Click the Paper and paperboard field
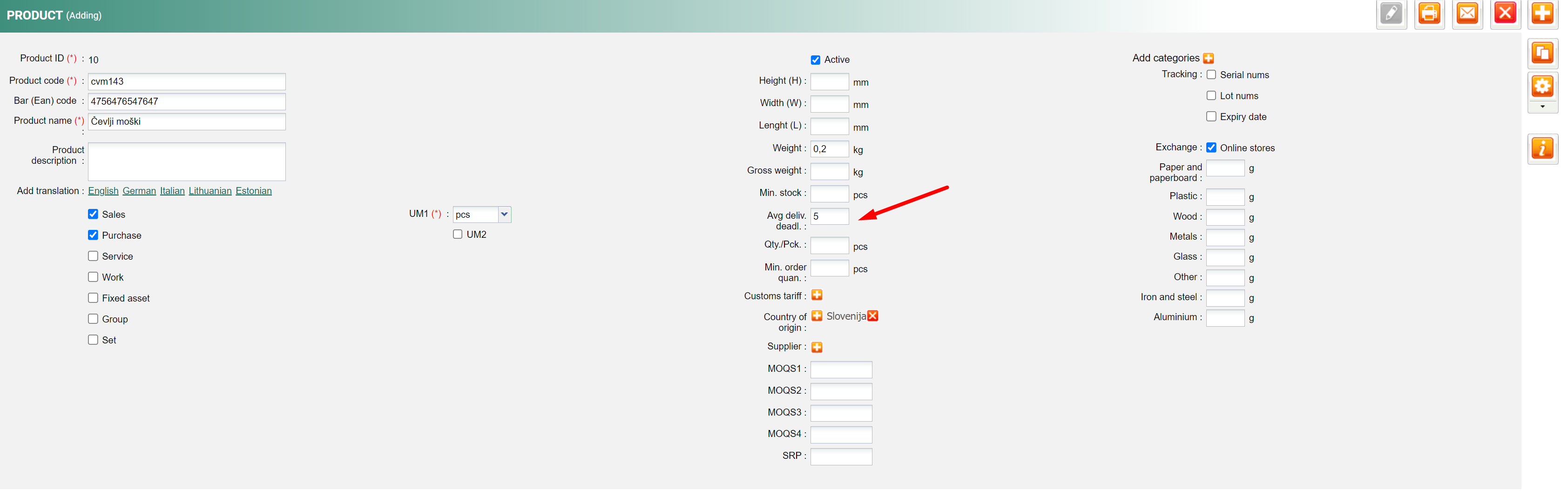The image size is (1568, 497). tap(1225, 168)
